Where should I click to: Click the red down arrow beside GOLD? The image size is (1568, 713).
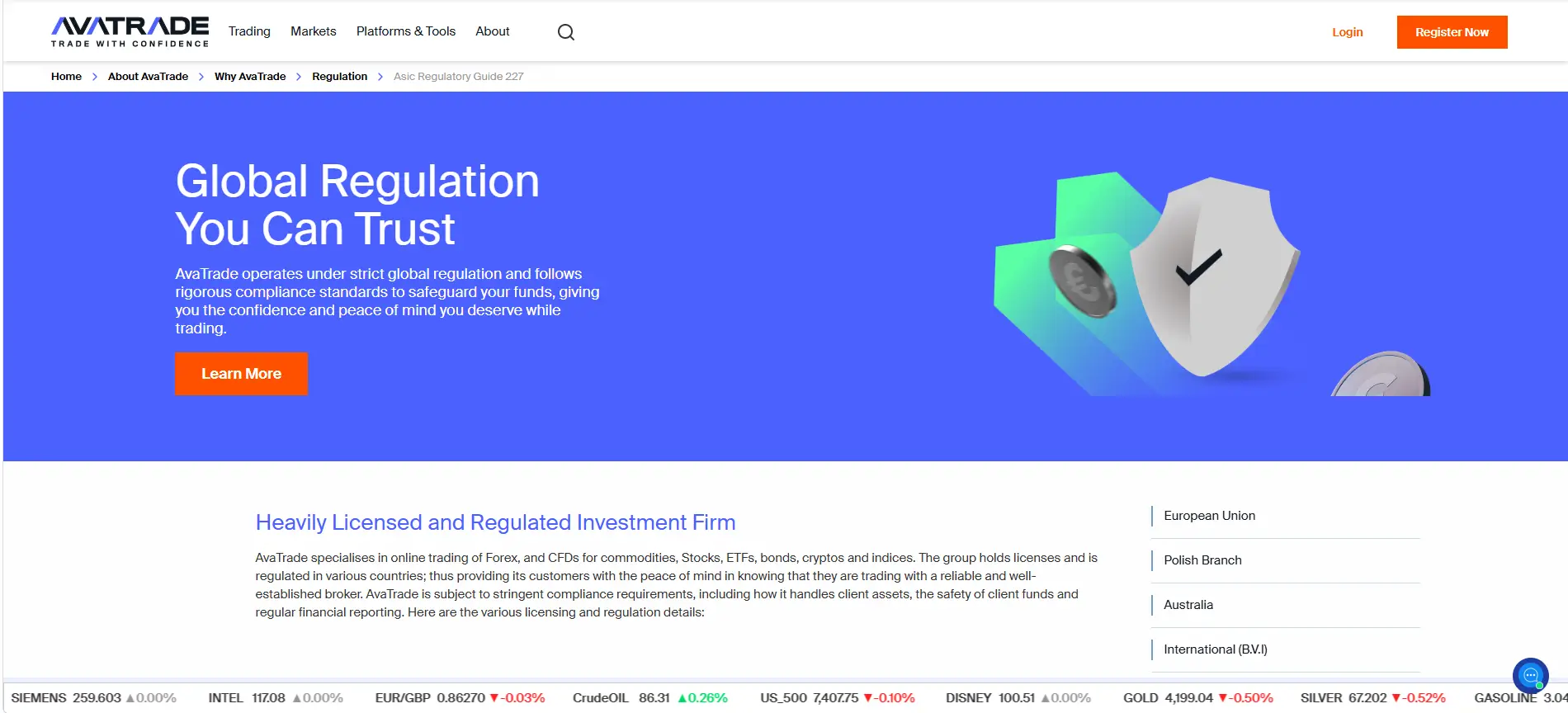tap(1223, 698)
